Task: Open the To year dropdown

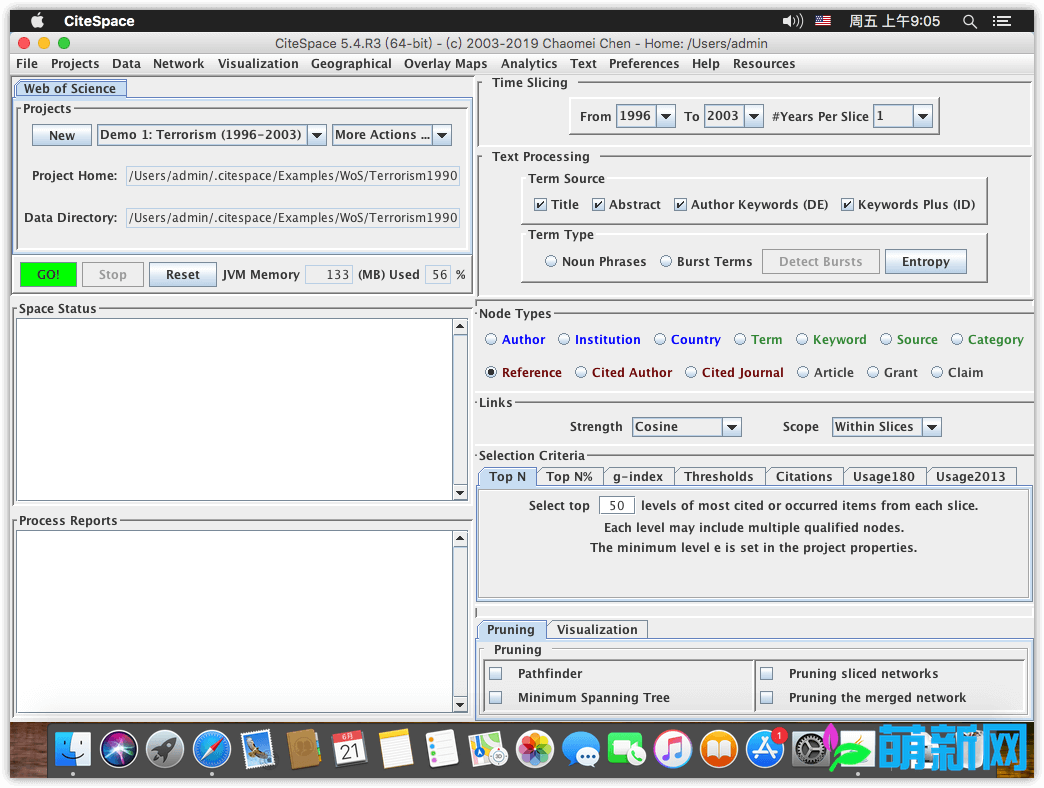Action: [754, 116]
